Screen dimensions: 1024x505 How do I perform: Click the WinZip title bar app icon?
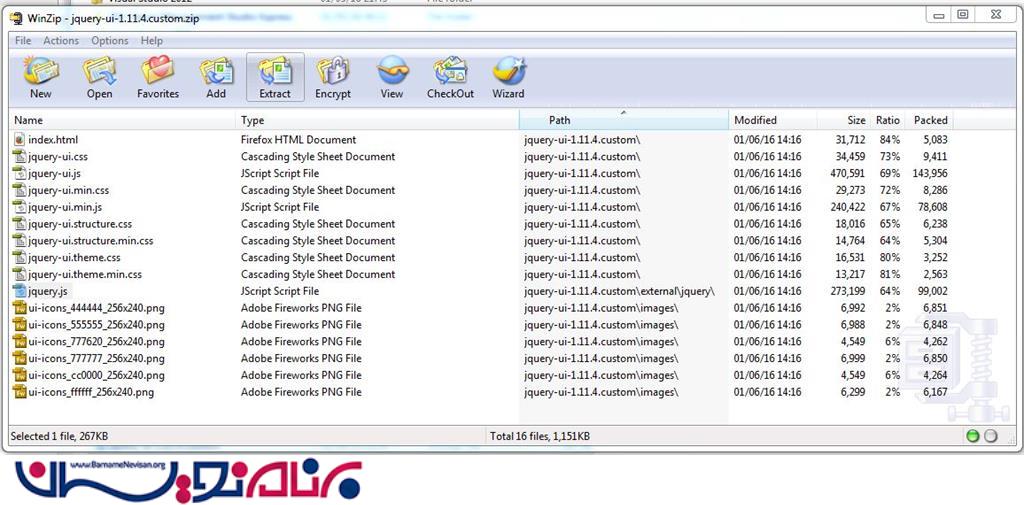(x=16, y=17)
